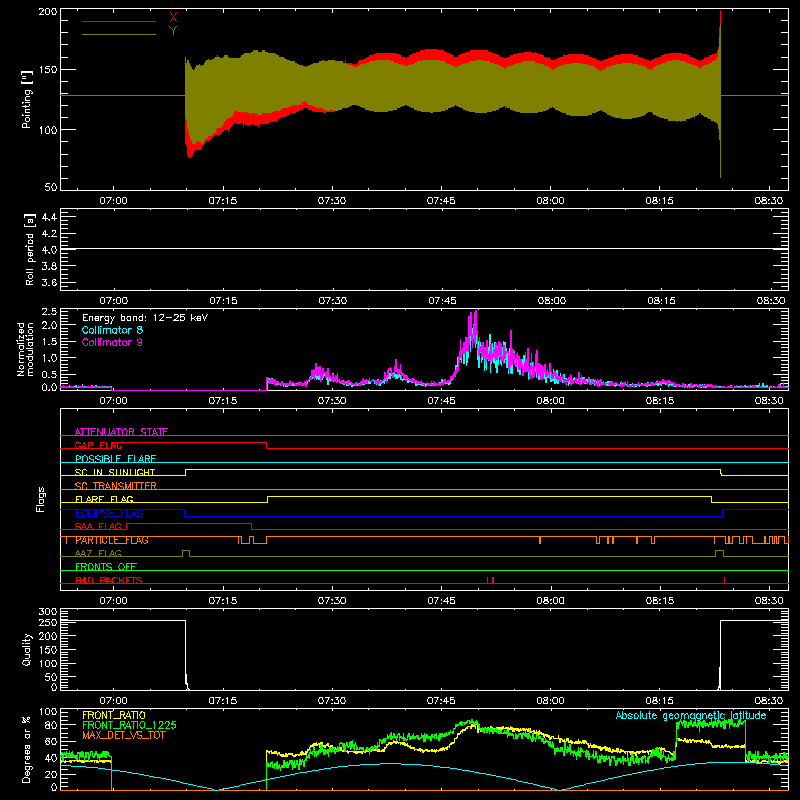Select the Collimator 8 legend entry
Screen dimensions: 800x800
[112, 330]
